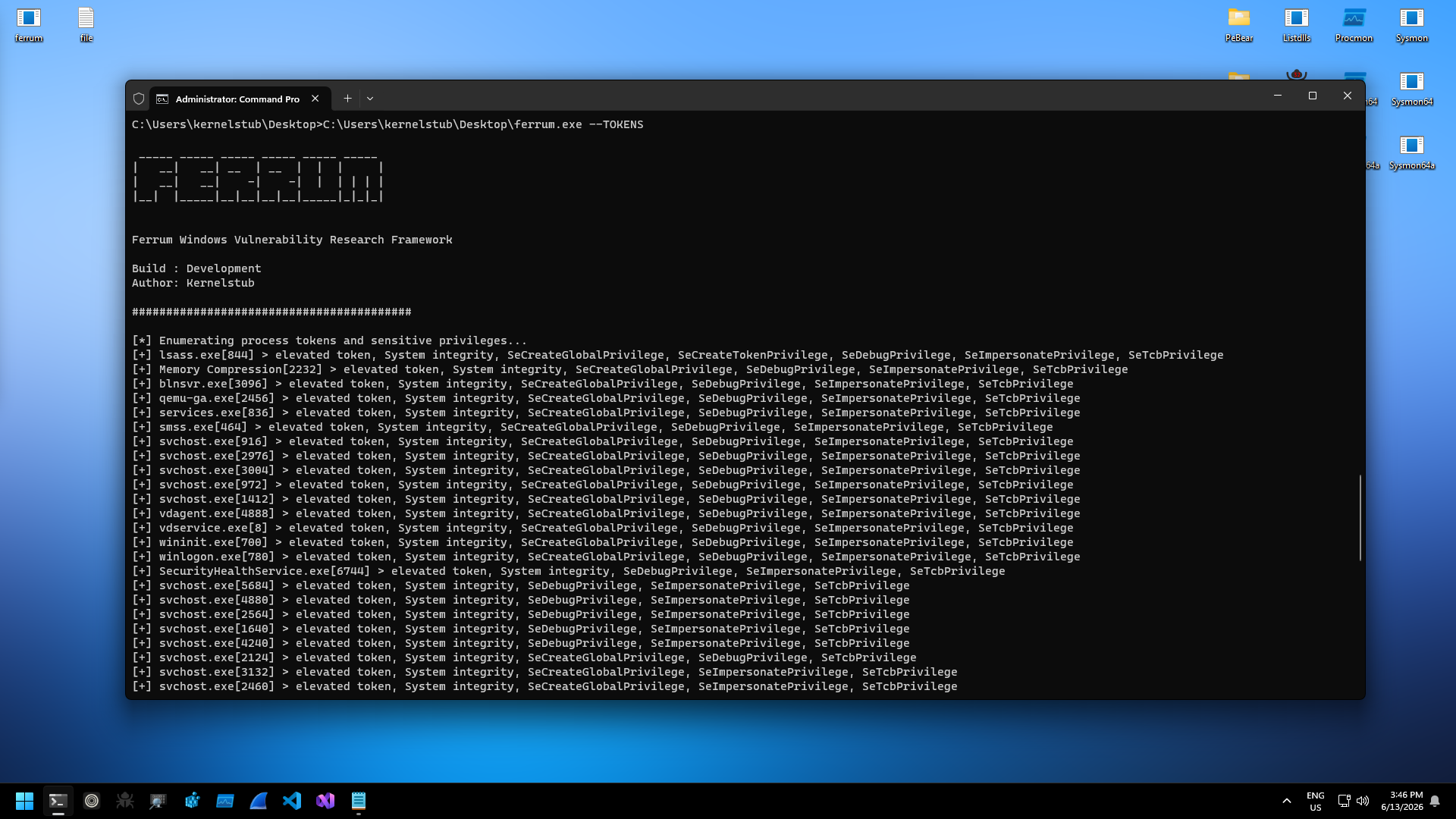This screenshot has width=1456, height=819.
Task: Open network settings in system tray
Action: (1344, 801)
